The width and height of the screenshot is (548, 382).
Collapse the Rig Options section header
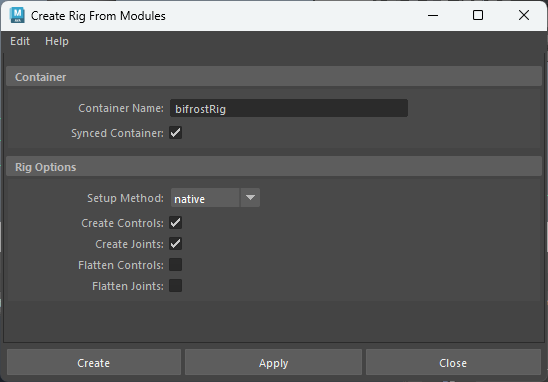pyautogui.click(x=274, y=167)
